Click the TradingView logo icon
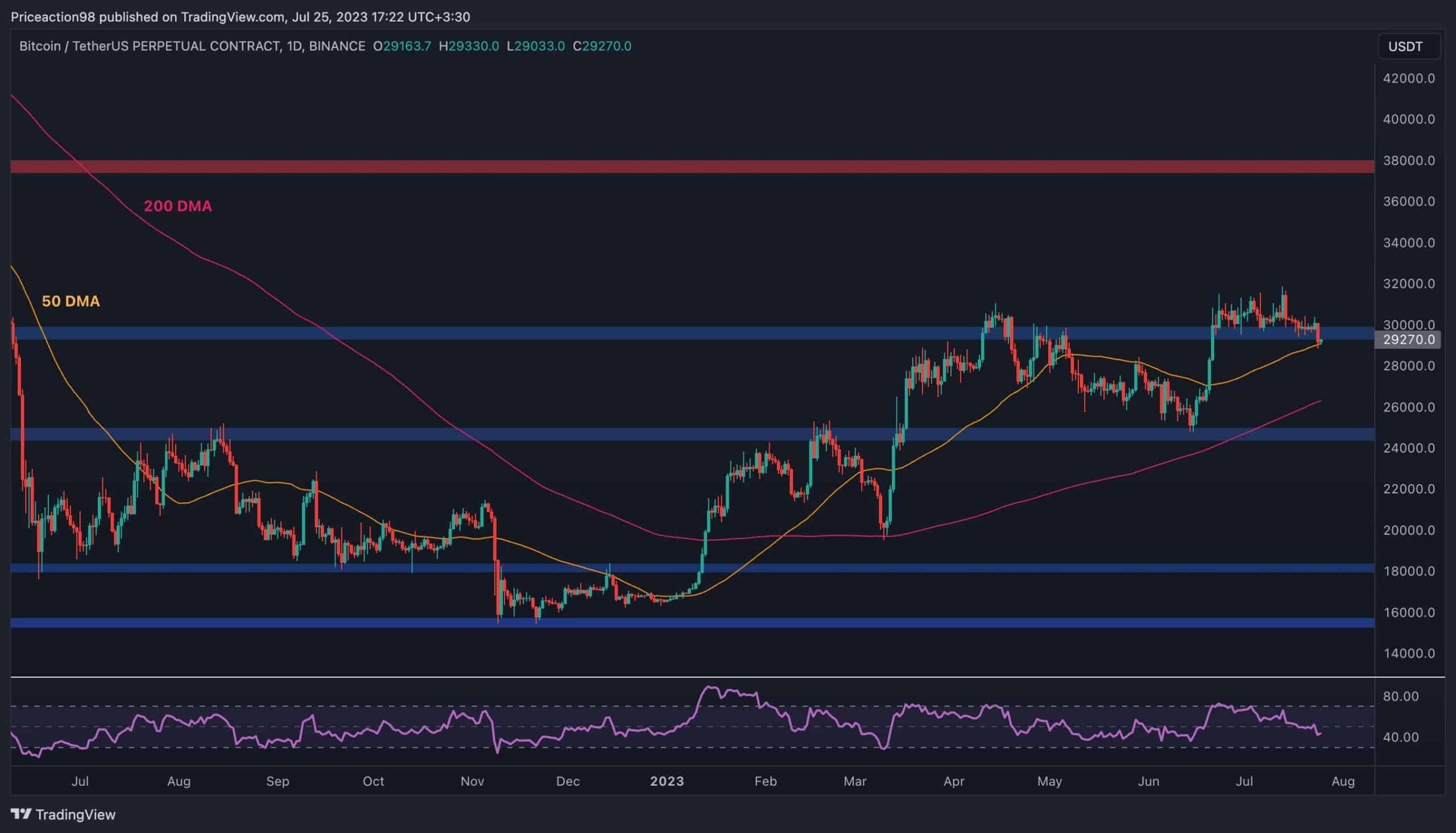 coord(20,814)
